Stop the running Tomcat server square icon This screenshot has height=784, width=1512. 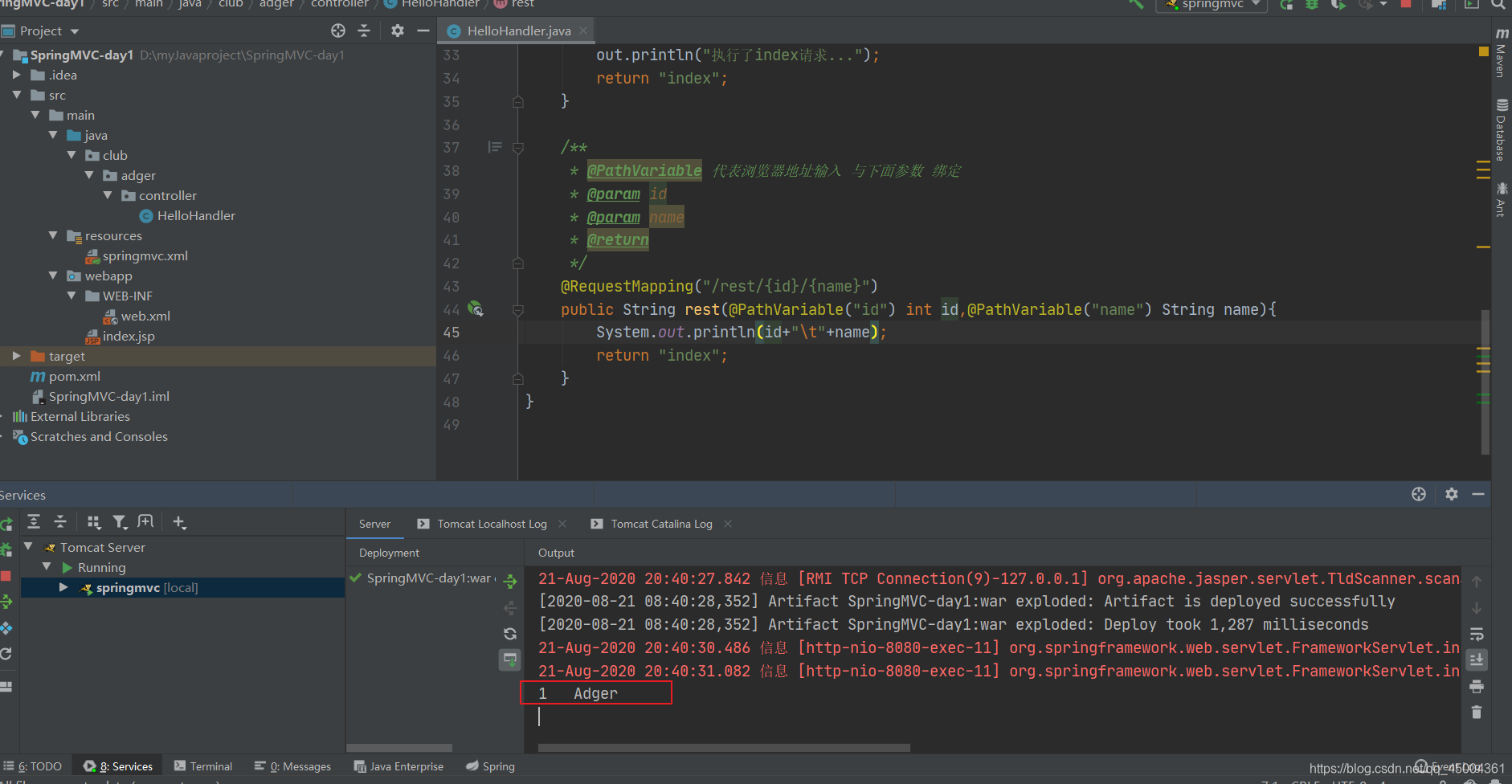click(6, 576)
